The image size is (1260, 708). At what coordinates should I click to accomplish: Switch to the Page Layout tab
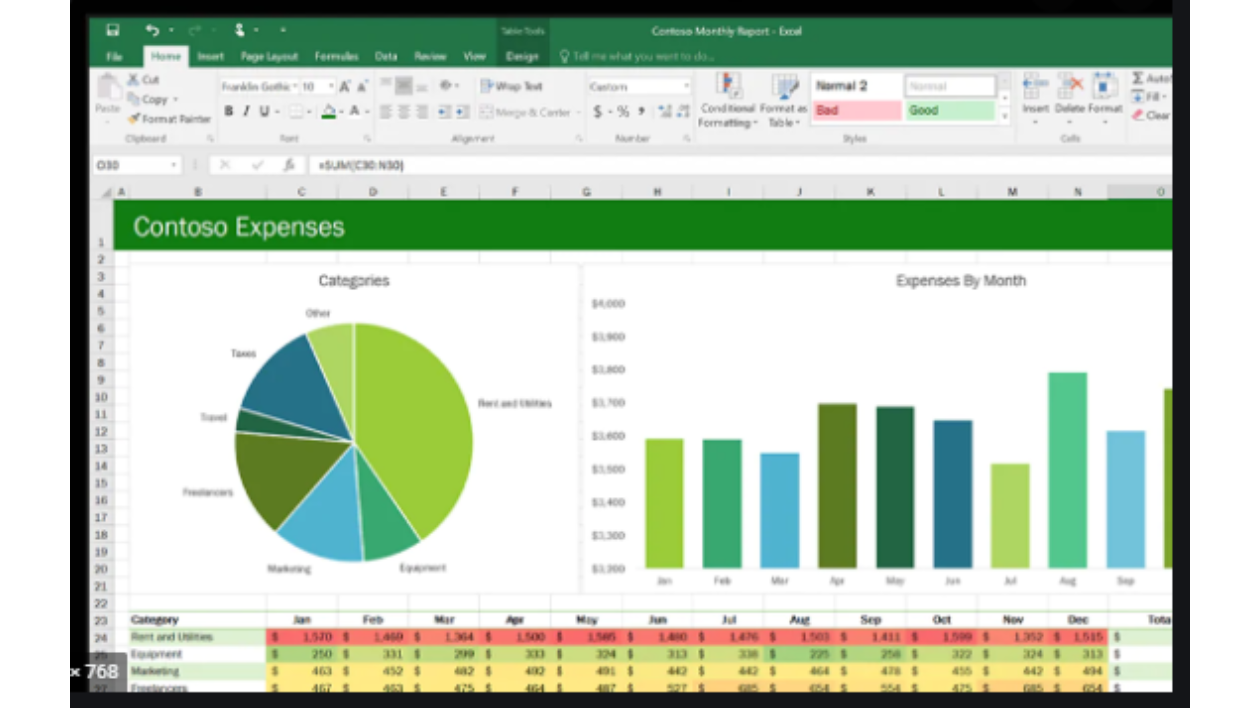pos(269,57)
